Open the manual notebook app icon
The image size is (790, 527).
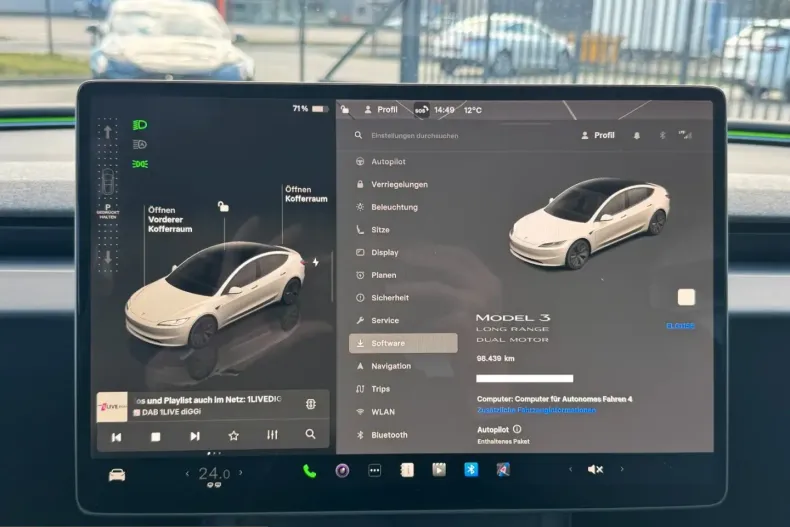pyautogui.click(x=407, y=470)
